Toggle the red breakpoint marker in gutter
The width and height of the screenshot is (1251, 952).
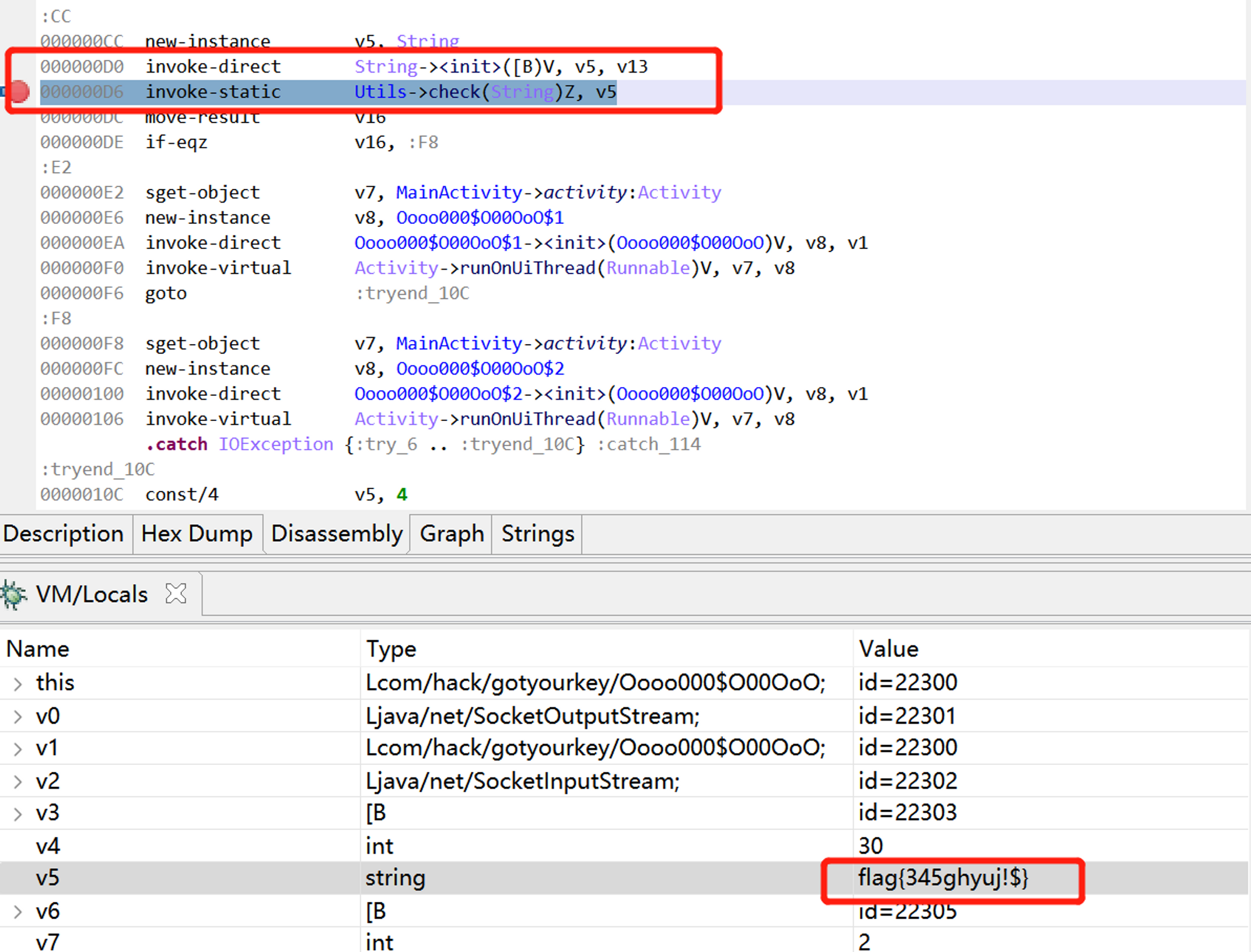click(x=19, y=92)
